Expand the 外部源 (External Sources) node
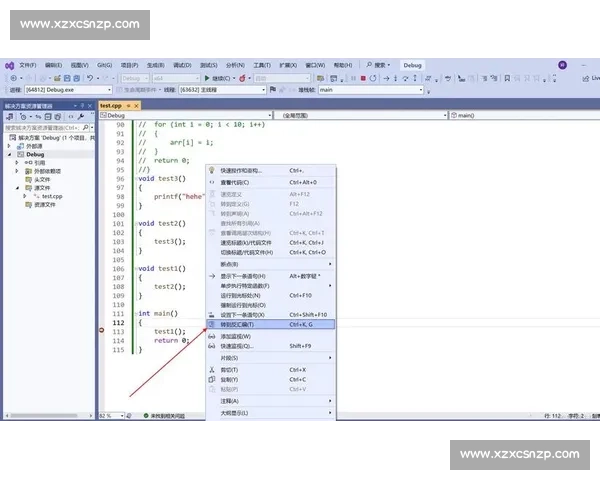This screenshot has height=480, width=600. pyautogui.click(x=10, y=146)
